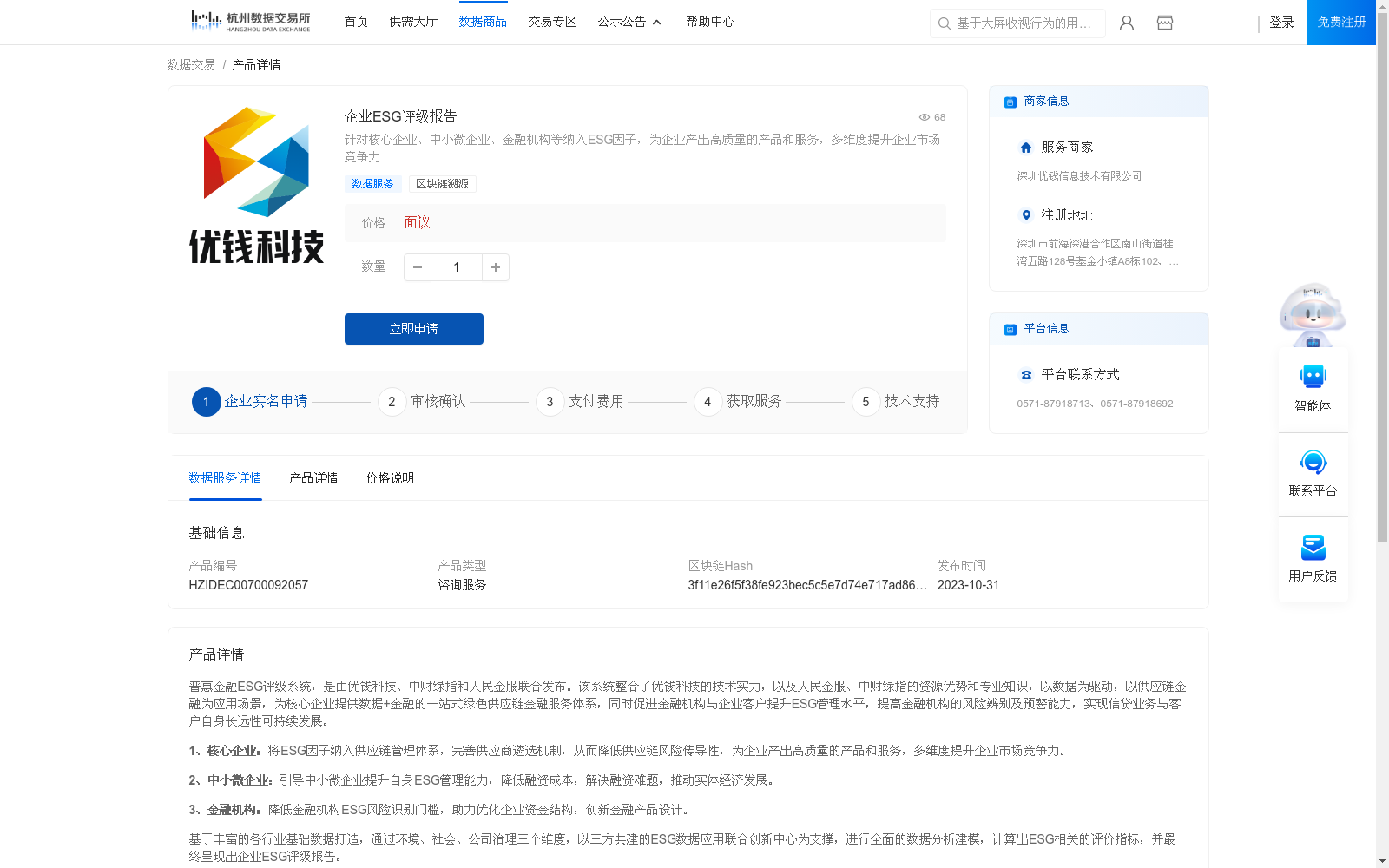The height and width of the screenshot is (868, 1389).
Task: Click the 平台信息 panel icon
Action: 1010,330
